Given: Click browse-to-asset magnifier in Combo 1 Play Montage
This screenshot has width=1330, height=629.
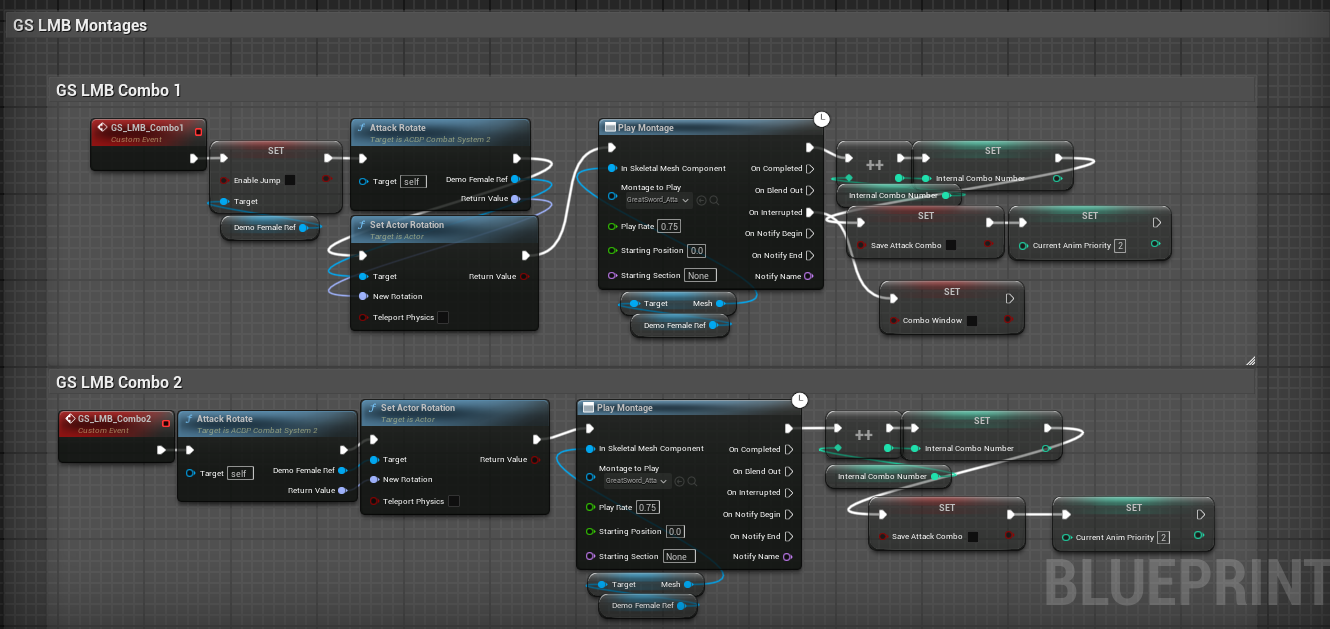Looking at the screenshot, I should 715,200.
